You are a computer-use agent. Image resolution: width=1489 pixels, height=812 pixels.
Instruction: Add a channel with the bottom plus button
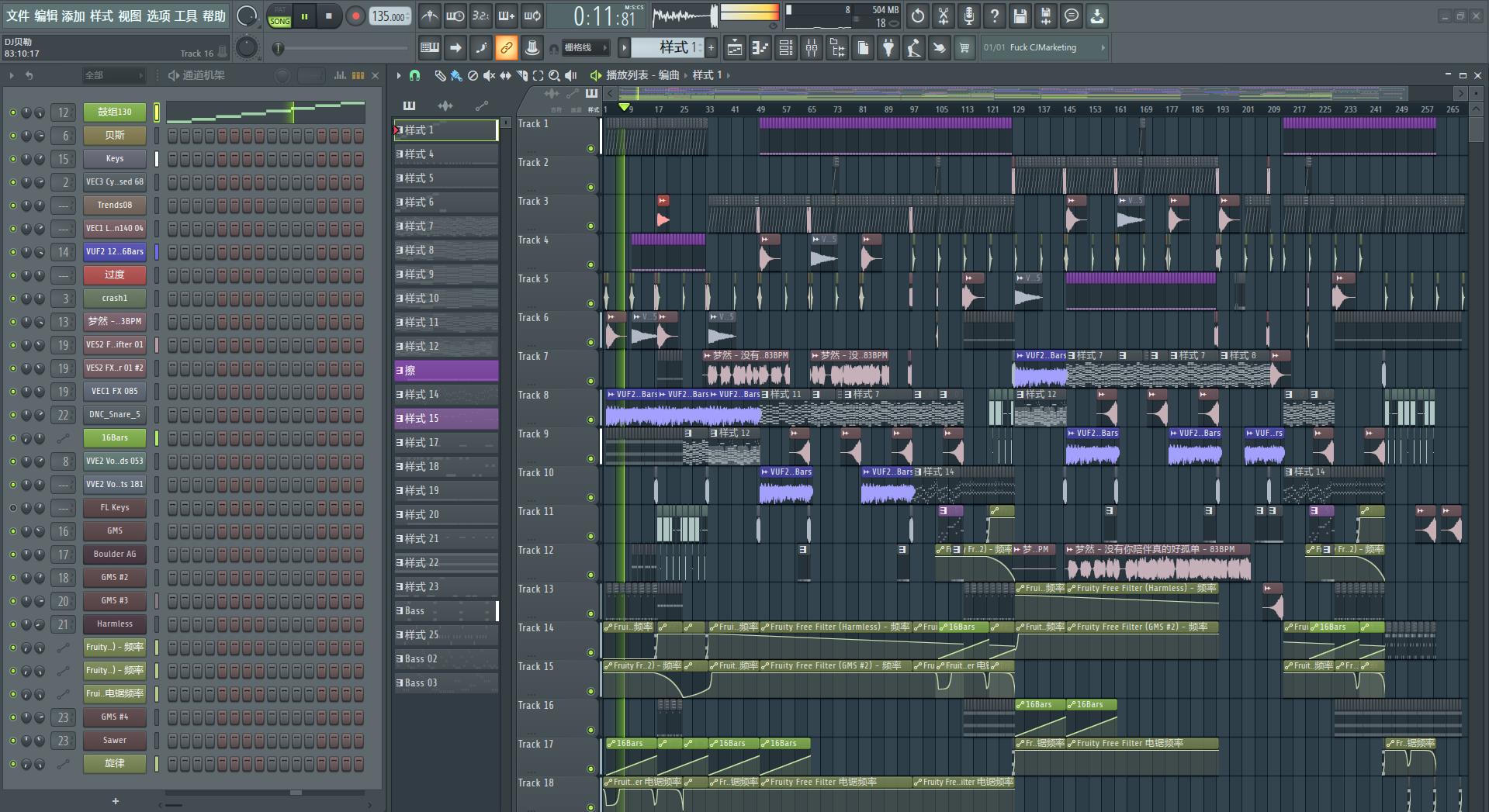(116, 801)
